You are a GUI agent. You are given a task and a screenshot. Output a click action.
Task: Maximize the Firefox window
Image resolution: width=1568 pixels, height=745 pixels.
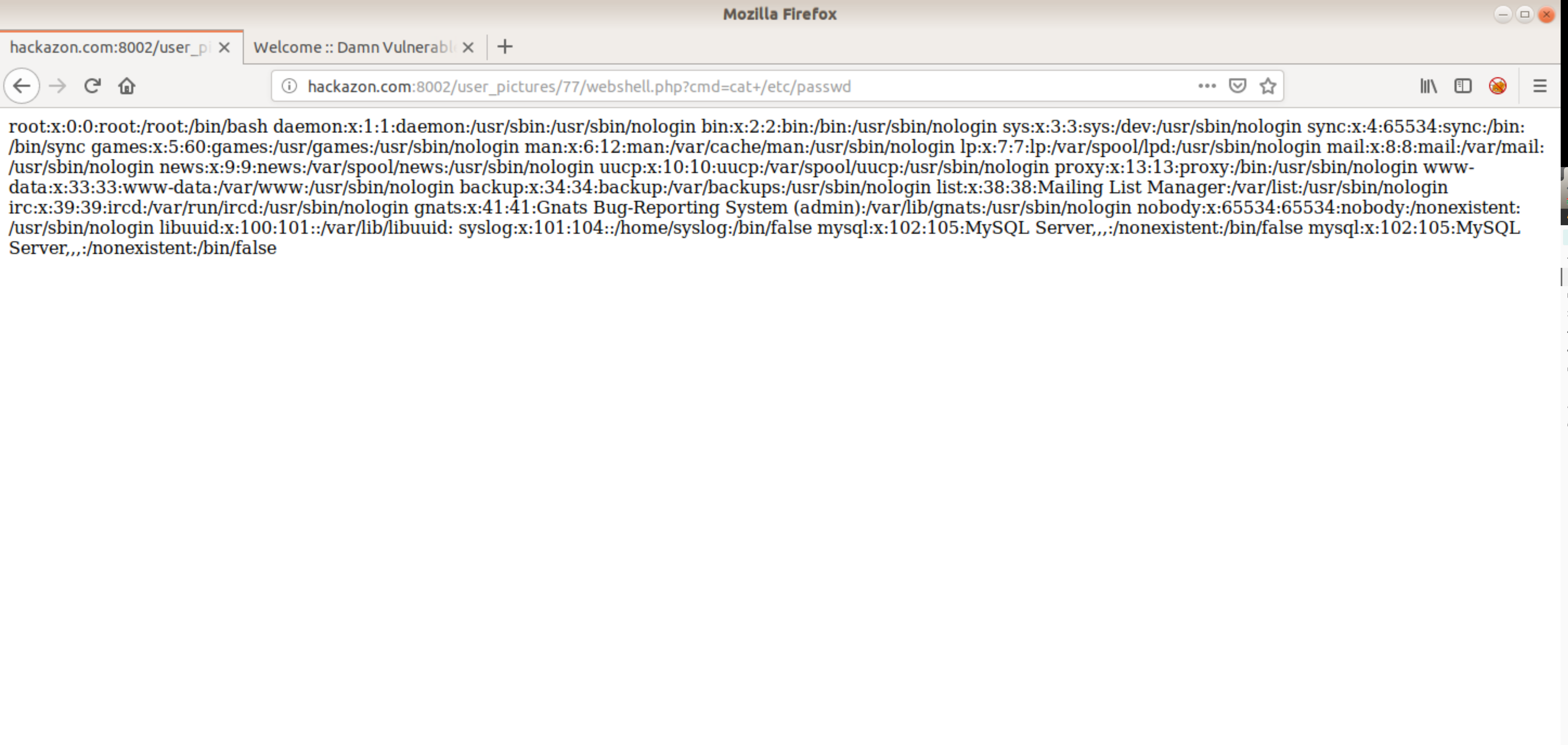(1524, 14)
